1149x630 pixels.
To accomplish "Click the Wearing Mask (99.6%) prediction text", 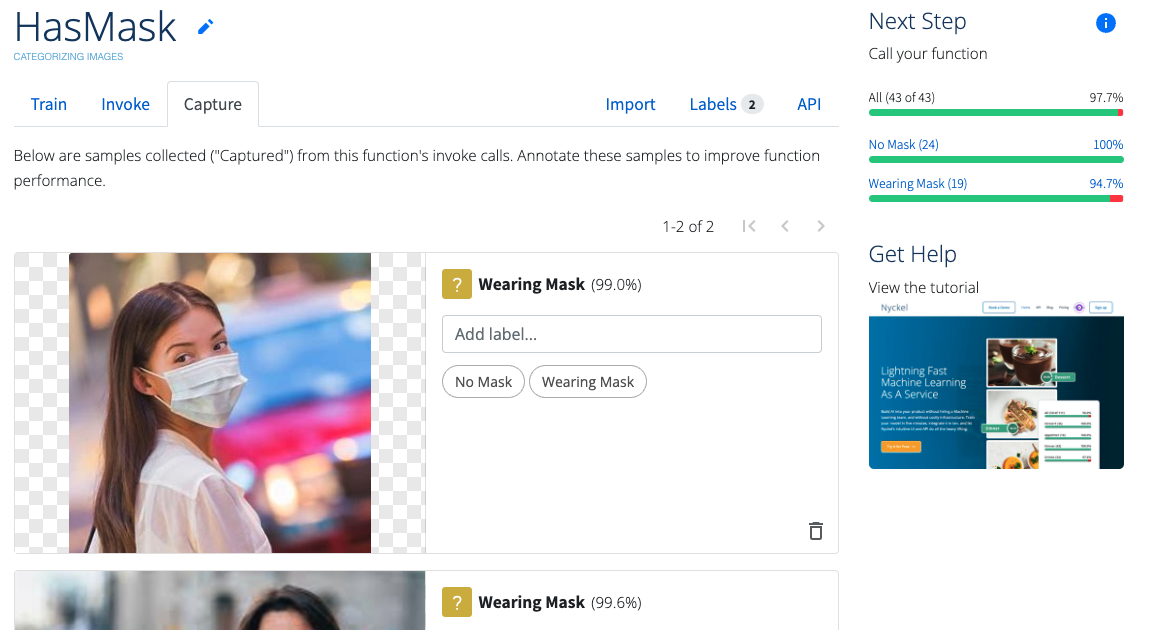I will [x=560, y=602].
